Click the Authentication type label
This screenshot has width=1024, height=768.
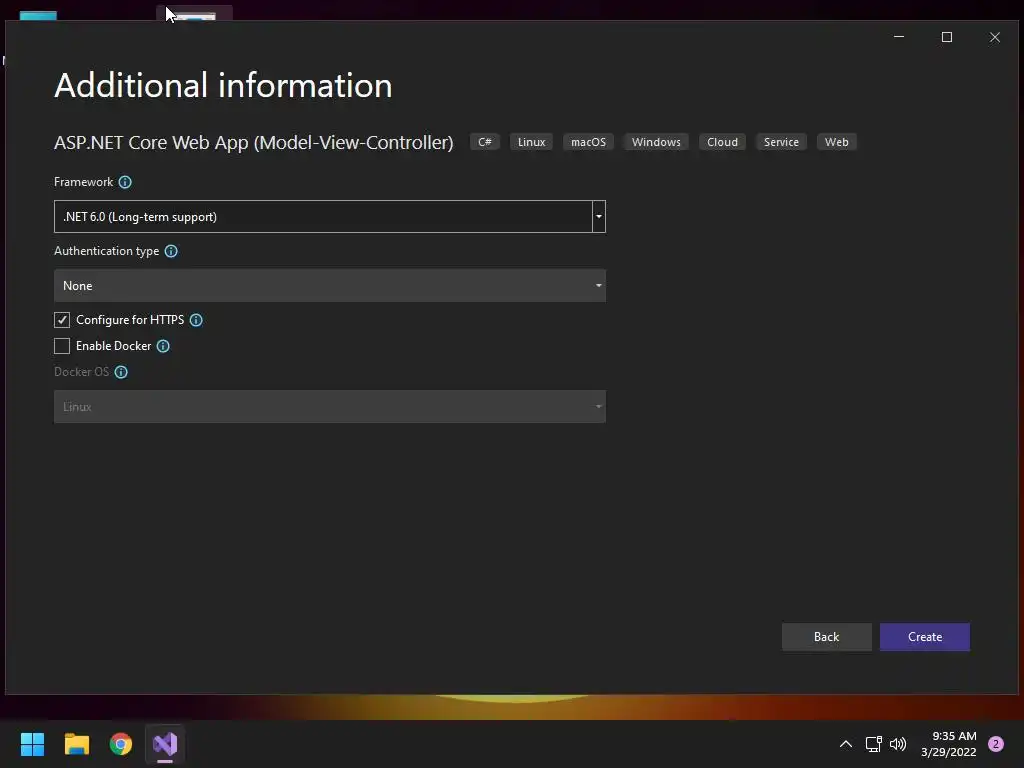point(106,251)
